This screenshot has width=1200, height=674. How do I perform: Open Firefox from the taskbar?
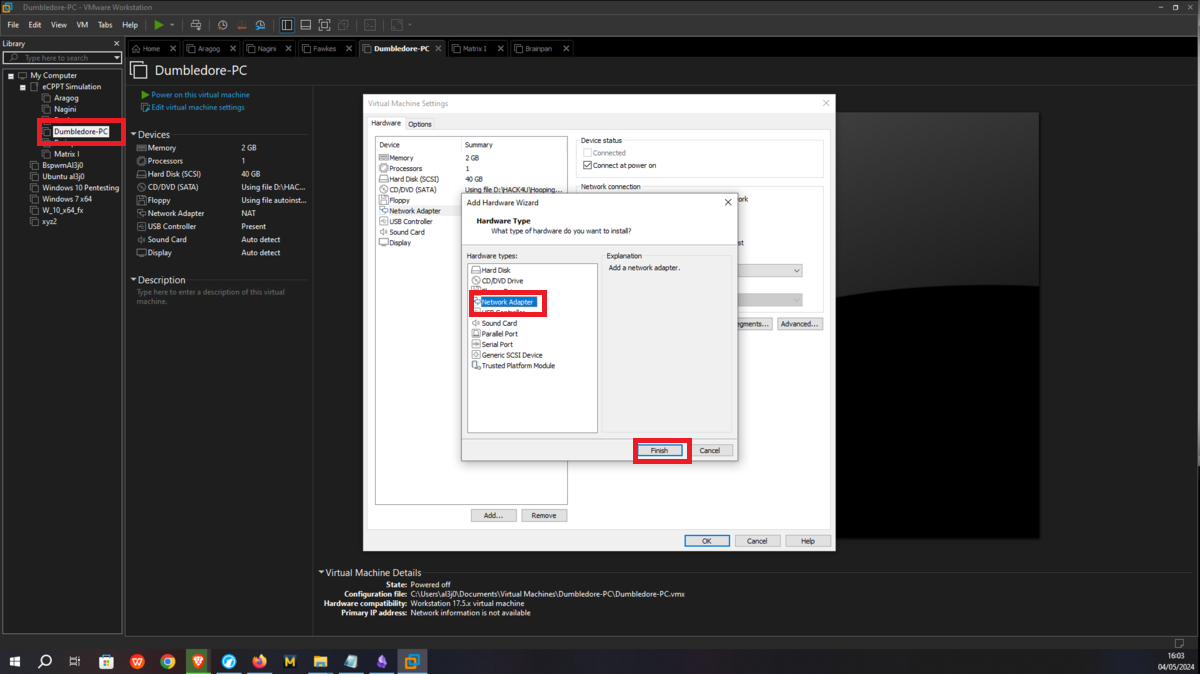[260, 661]
